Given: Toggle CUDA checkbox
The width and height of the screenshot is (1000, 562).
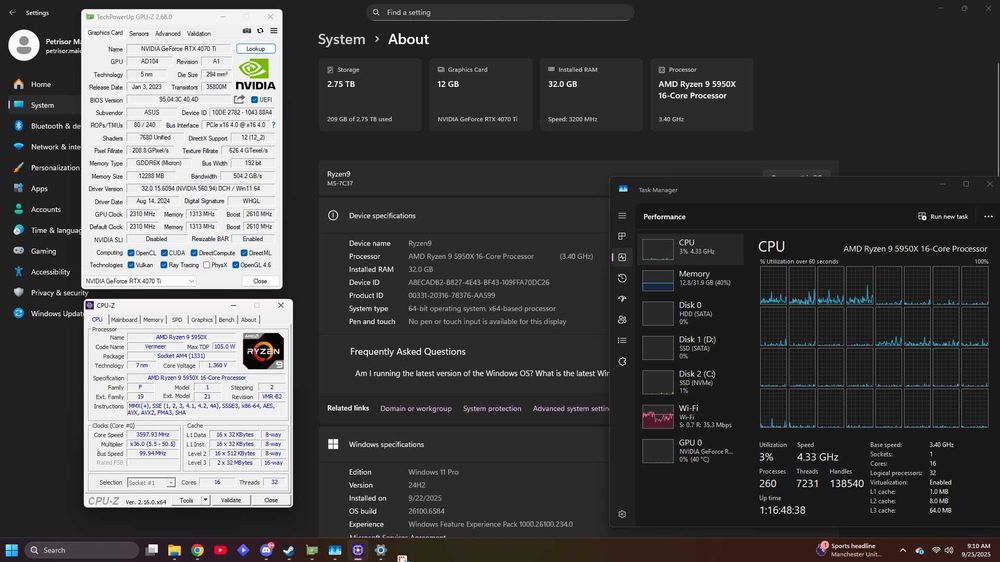Looking at the screenshot, I should tap(164, 253).
